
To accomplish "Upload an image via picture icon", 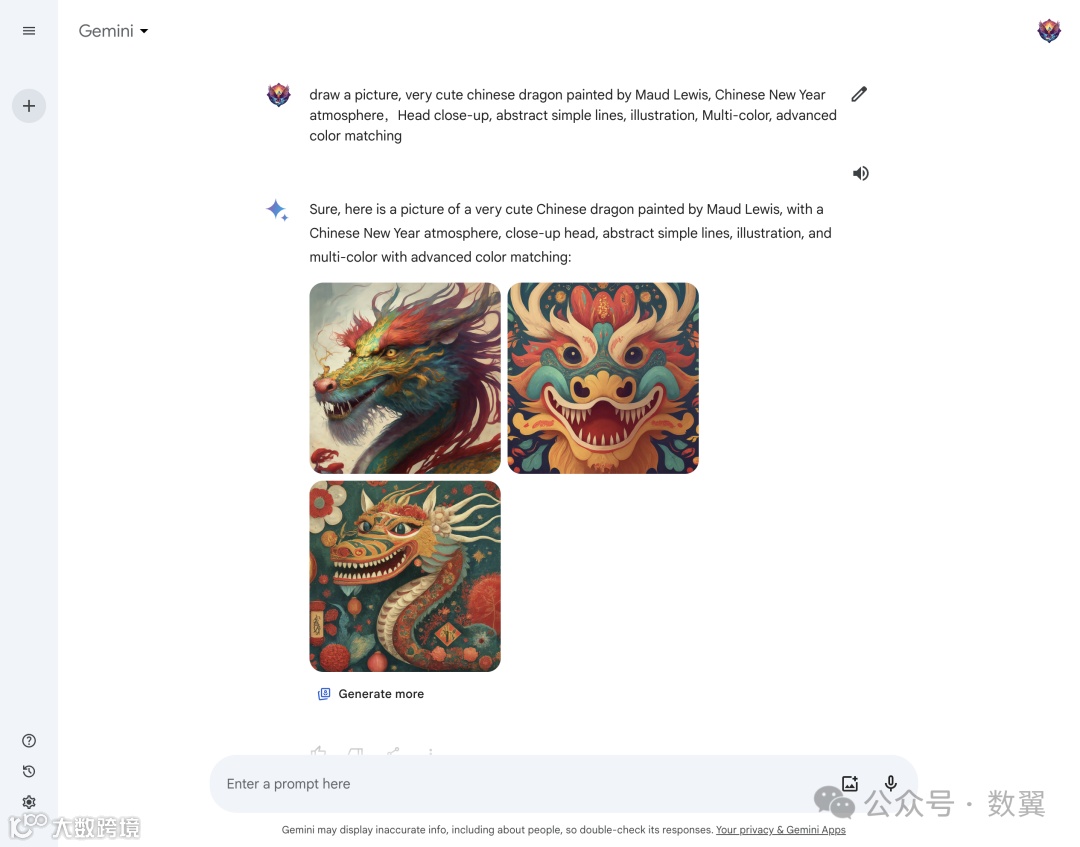I will pyautogui.click(x=850, y=784).
